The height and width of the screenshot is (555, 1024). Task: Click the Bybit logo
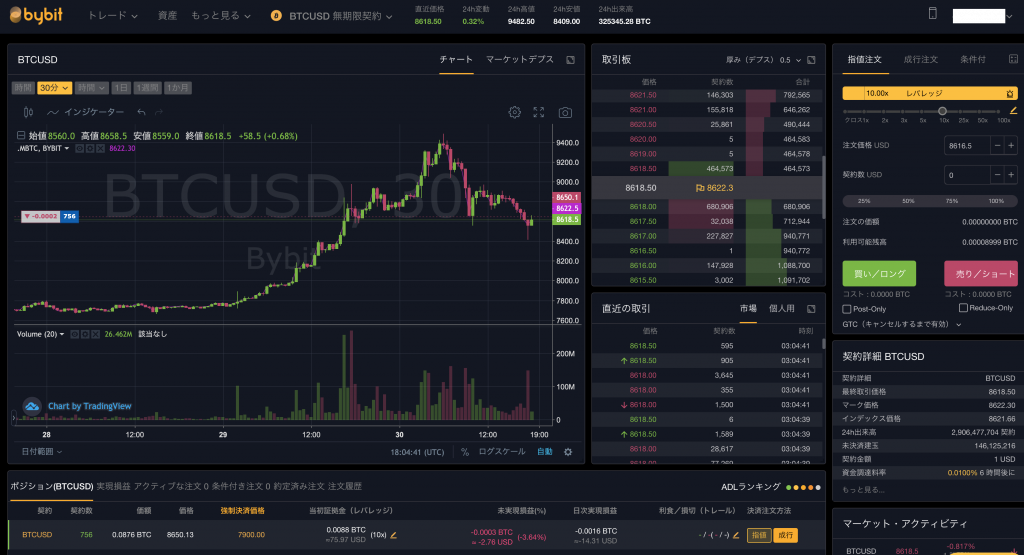tap(36, 15)
